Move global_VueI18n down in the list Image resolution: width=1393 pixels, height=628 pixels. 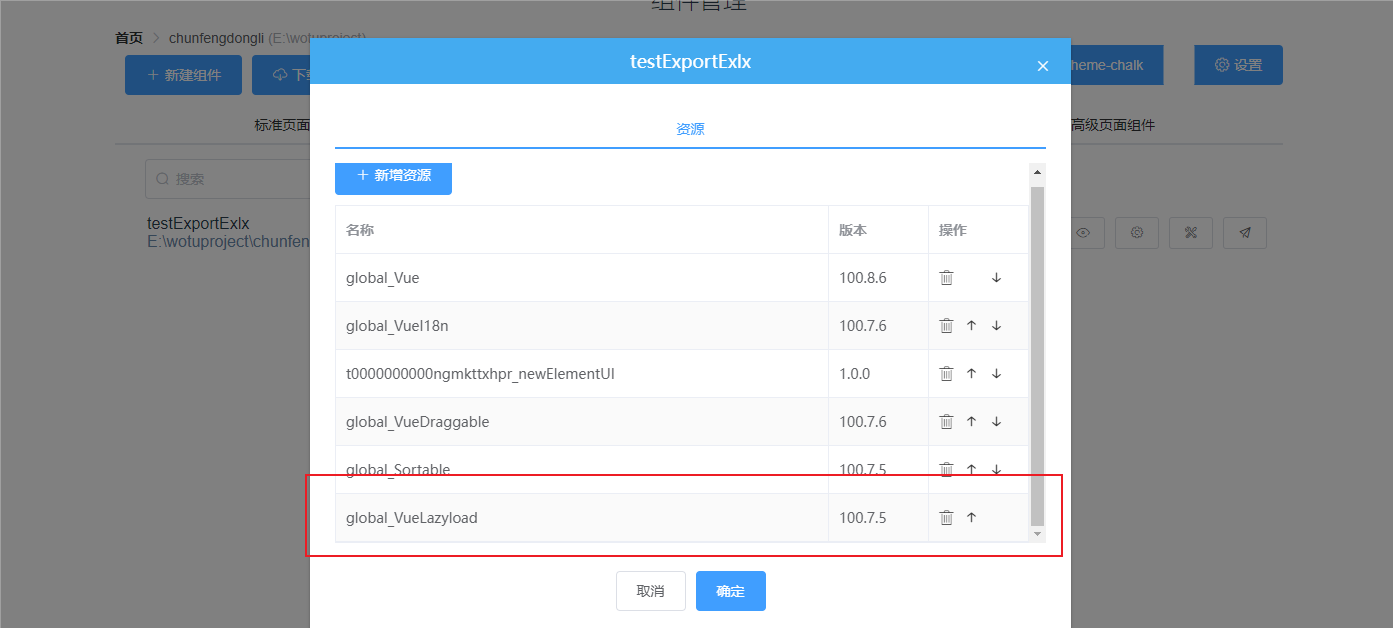996,326
